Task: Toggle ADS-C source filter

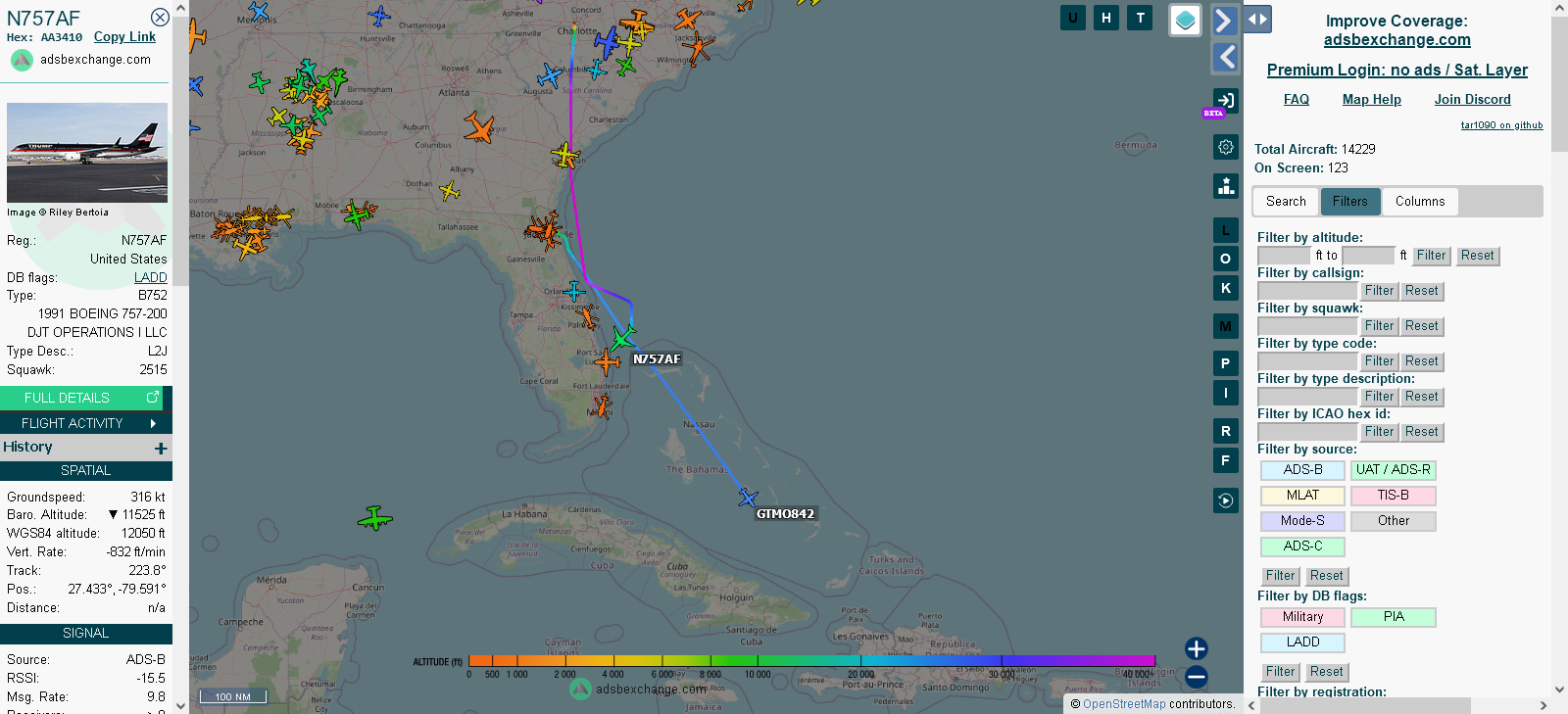Action: click(x=1302, y=547)
